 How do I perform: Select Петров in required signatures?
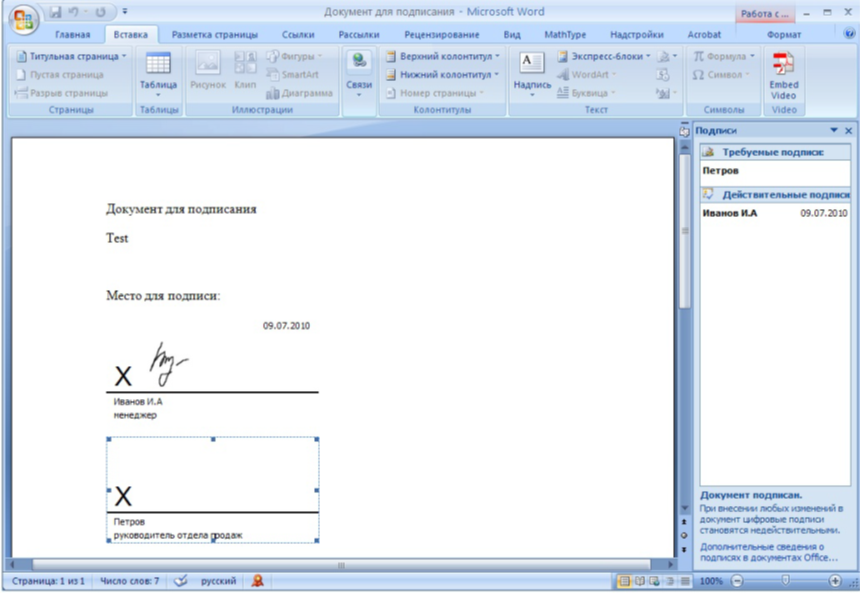tap(775, 171)
